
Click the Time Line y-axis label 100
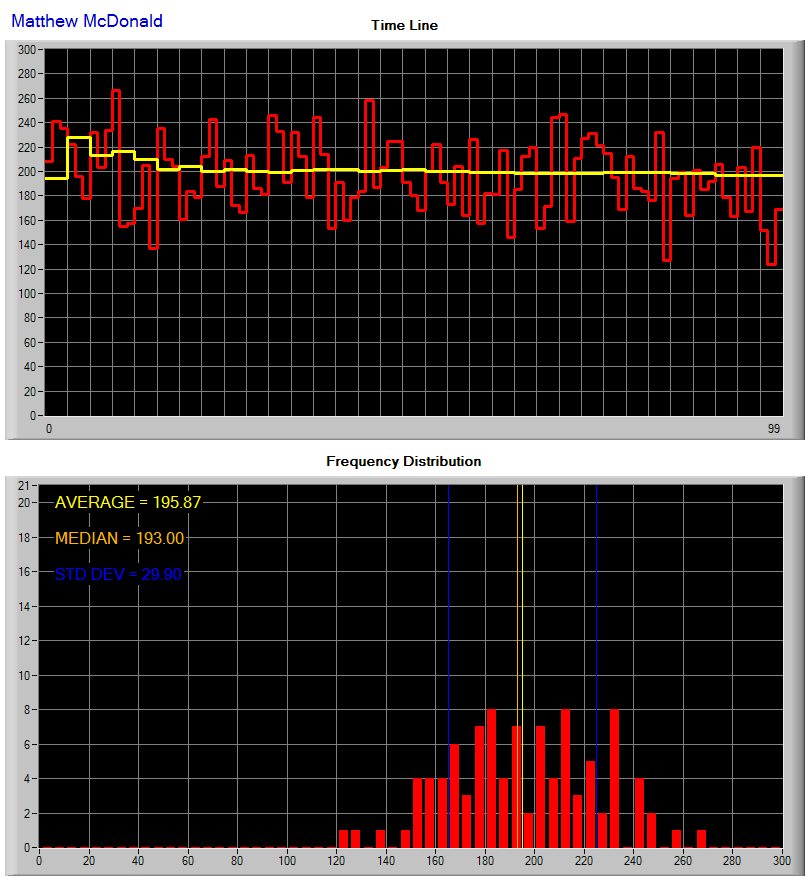(26, 294)
